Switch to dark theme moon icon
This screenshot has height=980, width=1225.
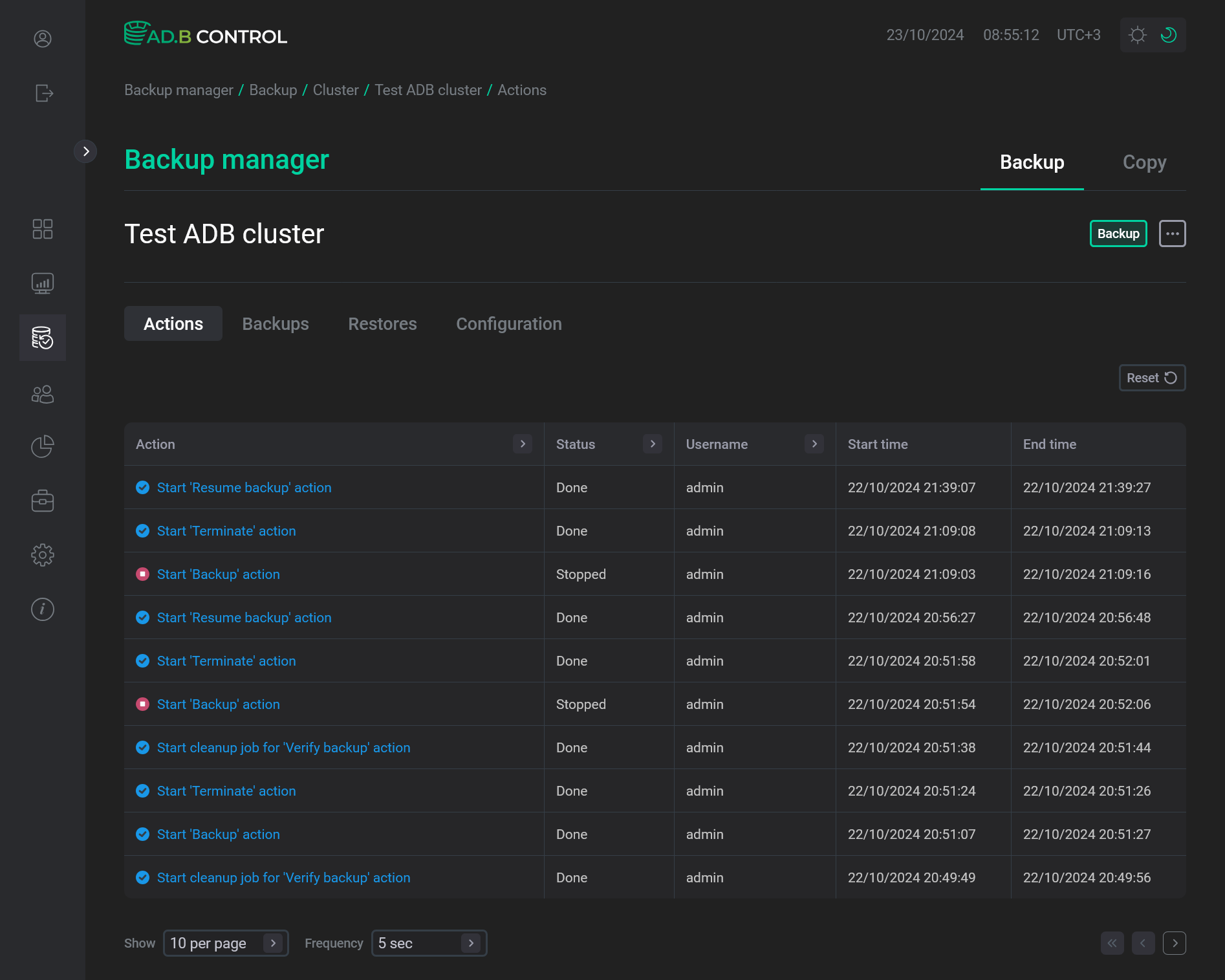1169,35
